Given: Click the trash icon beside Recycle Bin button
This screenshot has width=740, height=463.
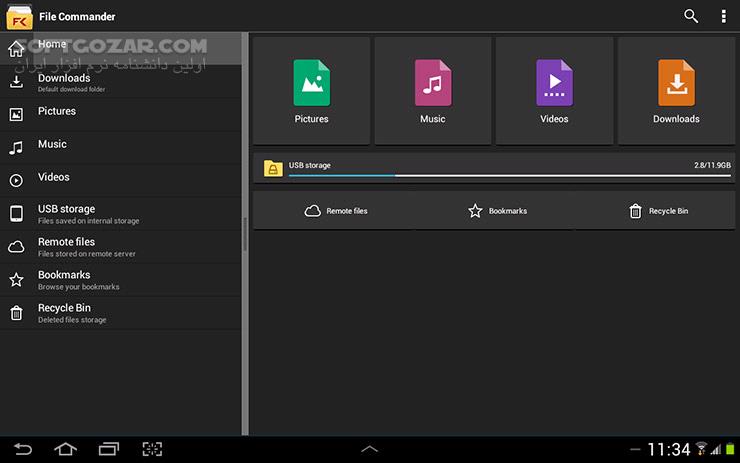Looking at the screenshot, I should pos(635,211).
